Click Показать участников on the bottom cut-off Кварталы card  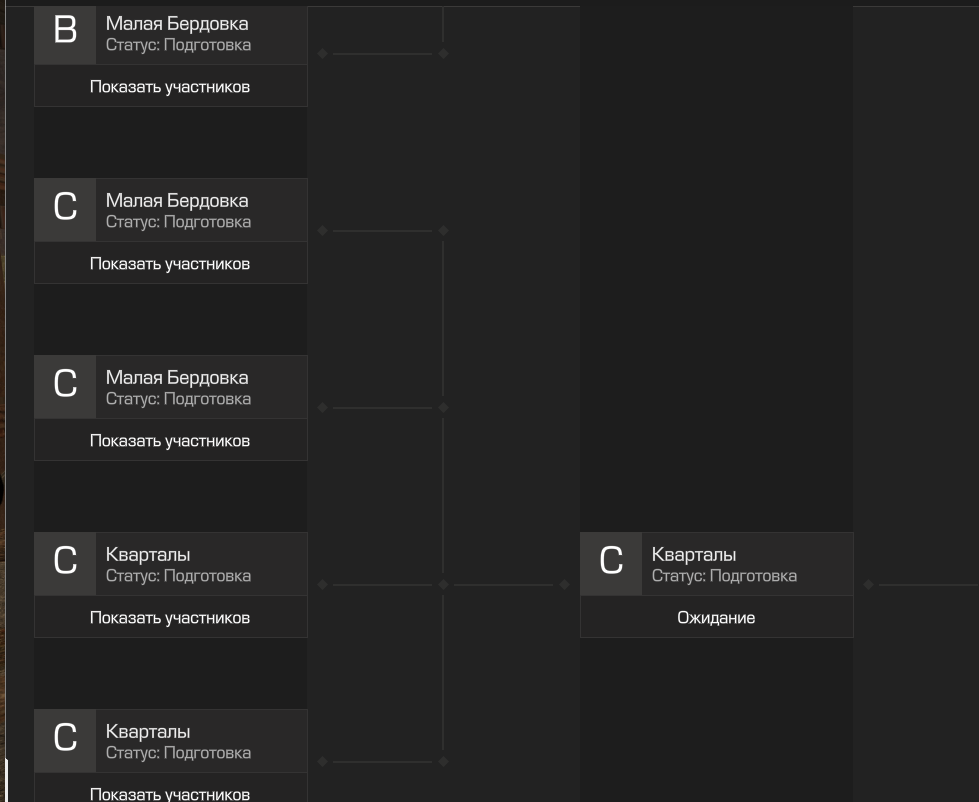(x=170, y=791)
